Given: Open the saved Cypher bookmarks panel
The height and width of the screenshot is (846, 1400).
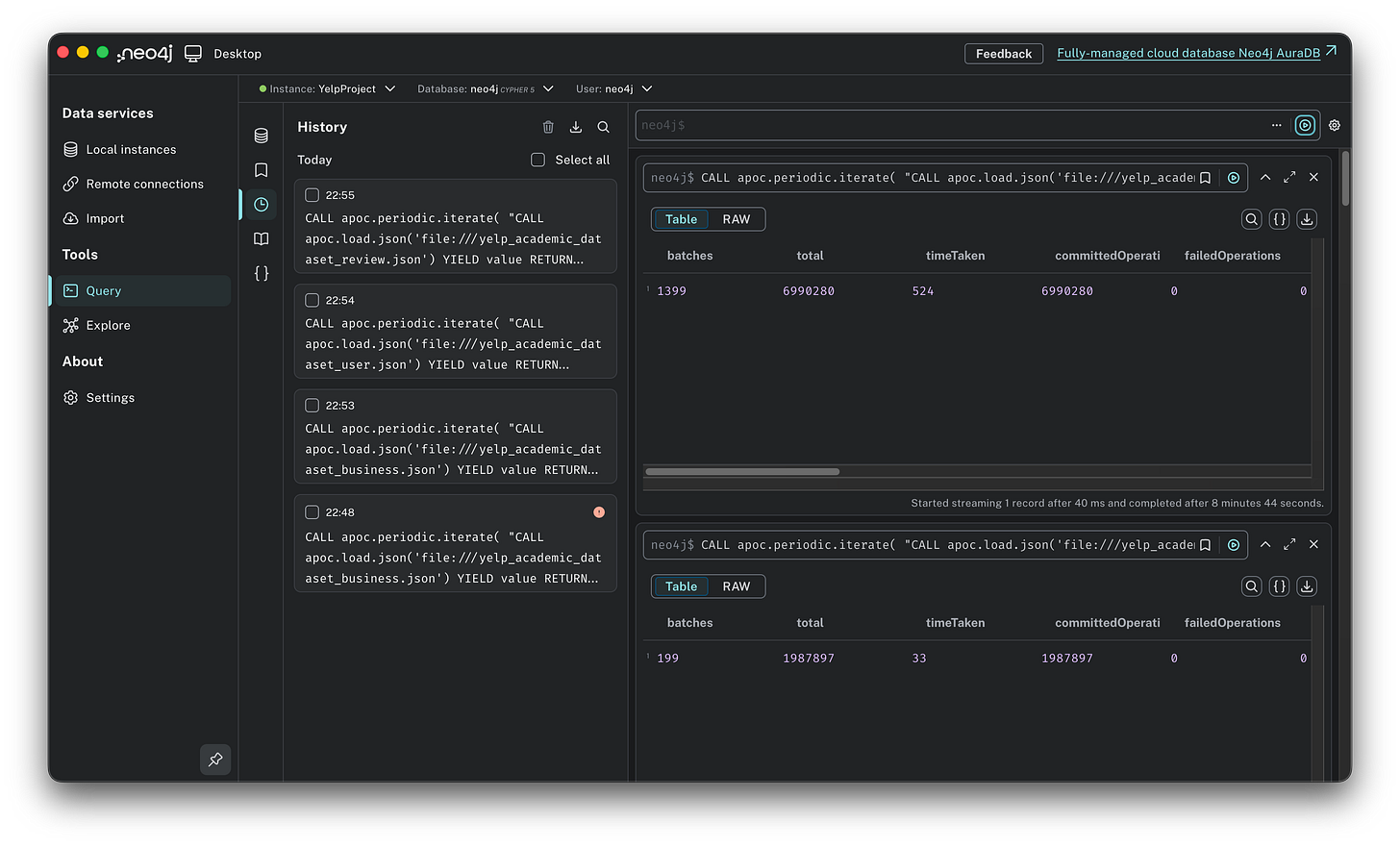Looking at the screenshot, I should coord(261,169).
